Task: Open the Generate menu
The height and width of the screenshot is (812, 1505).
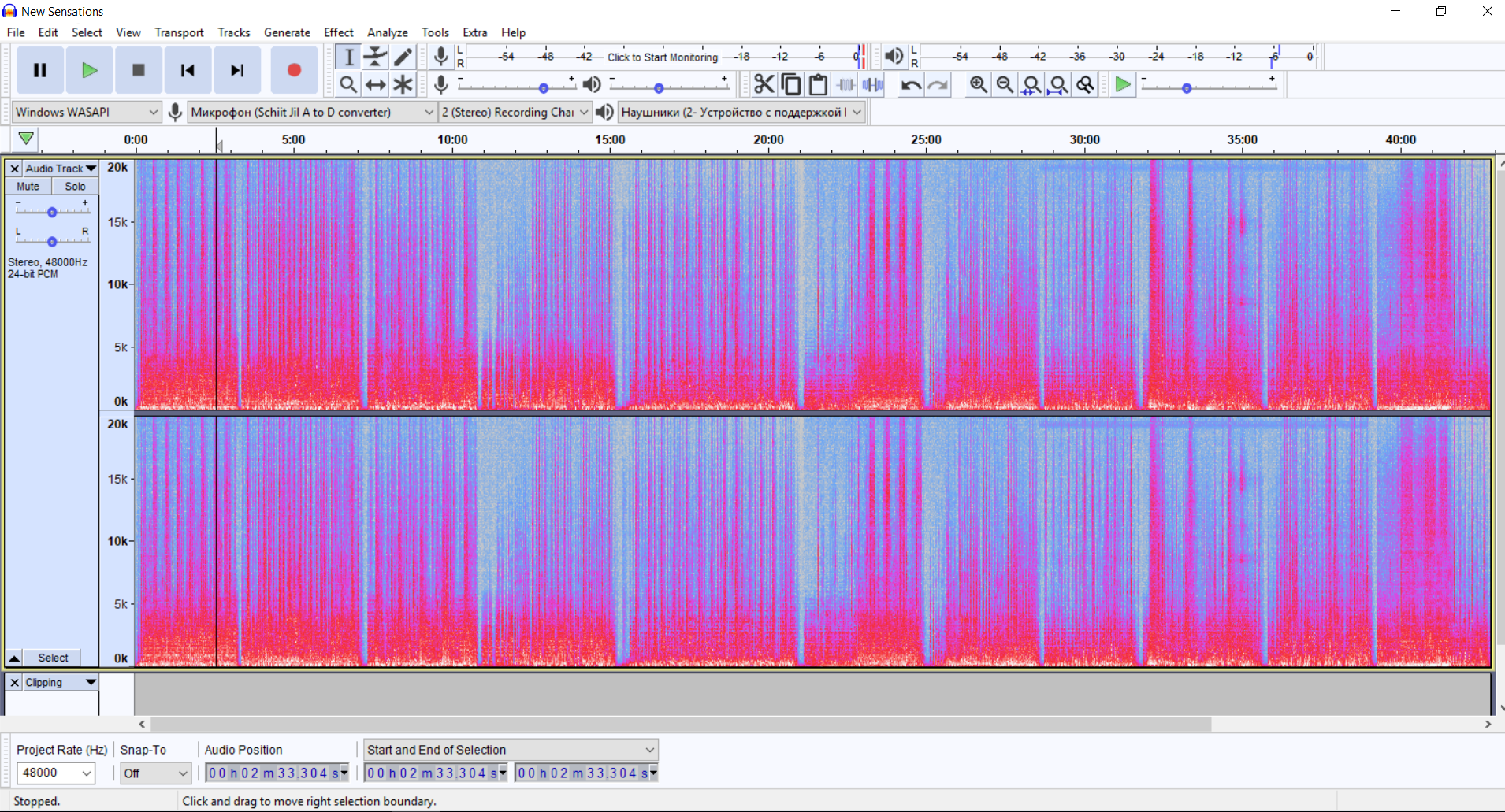Action: [x=287, y=32]
